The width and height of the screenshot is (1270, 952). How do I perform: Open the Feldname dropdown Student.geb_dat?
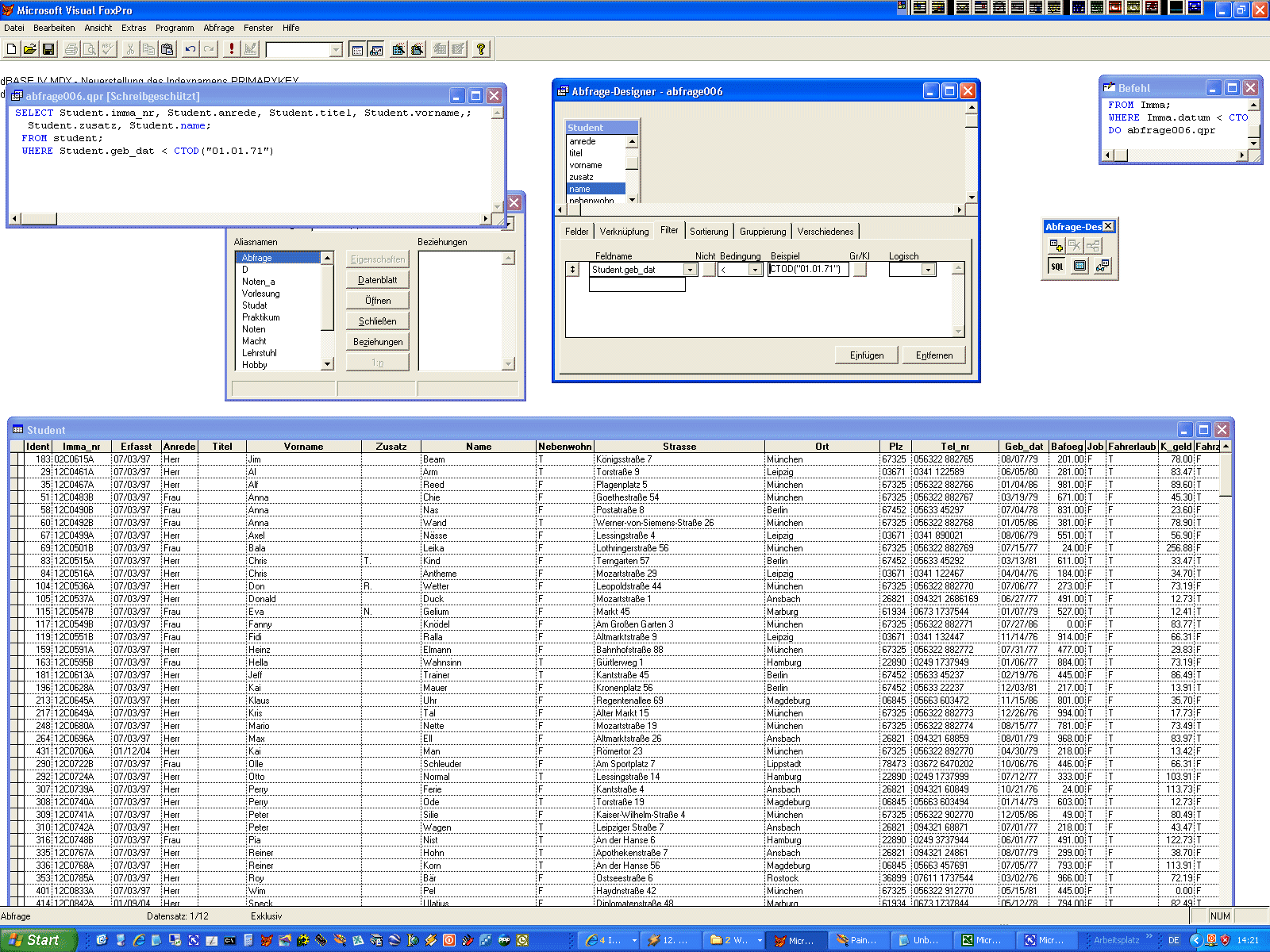690,270
